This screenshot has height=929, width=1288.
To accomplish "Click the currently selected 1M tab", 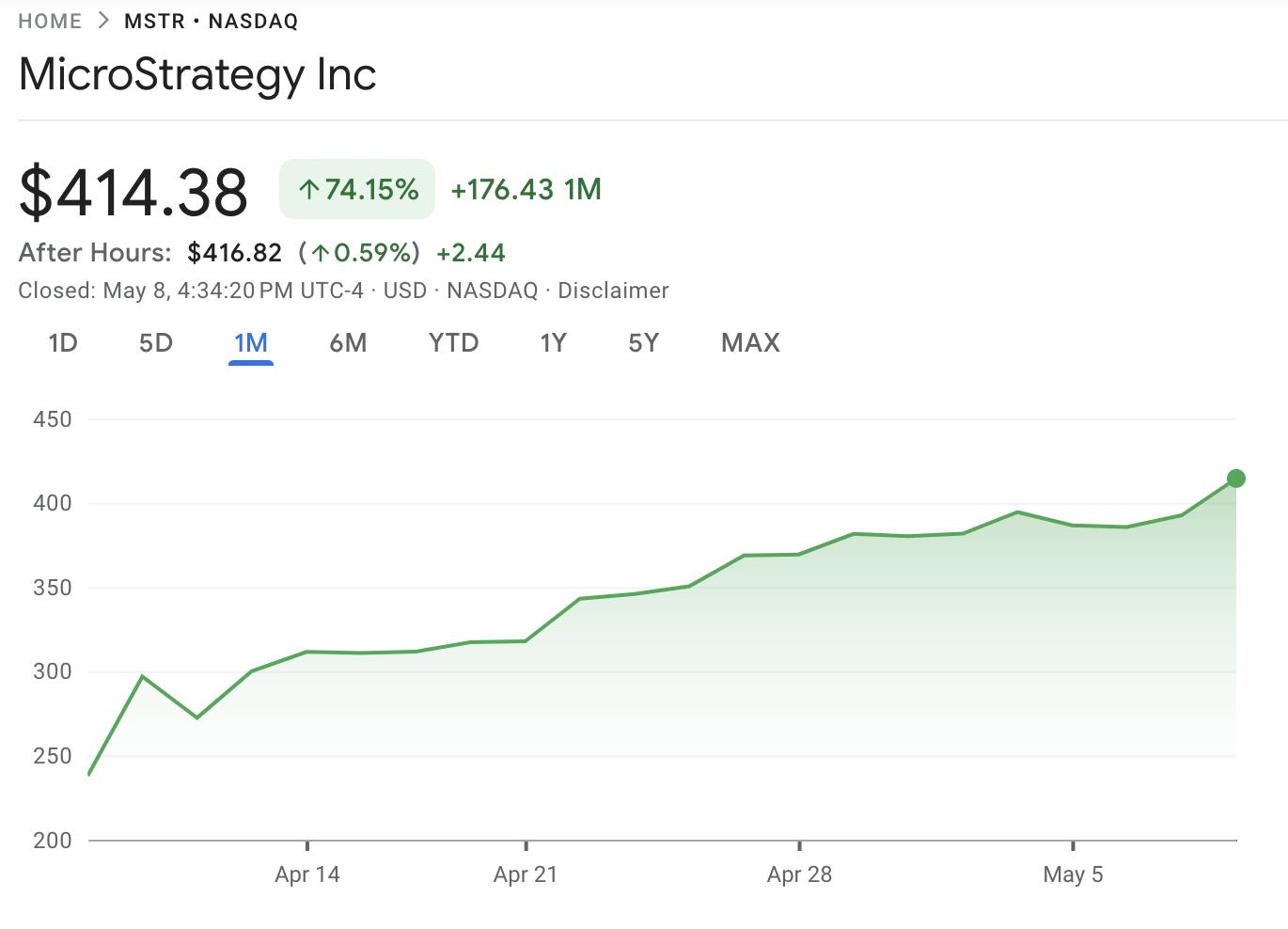I will click(x=251, y=343).
